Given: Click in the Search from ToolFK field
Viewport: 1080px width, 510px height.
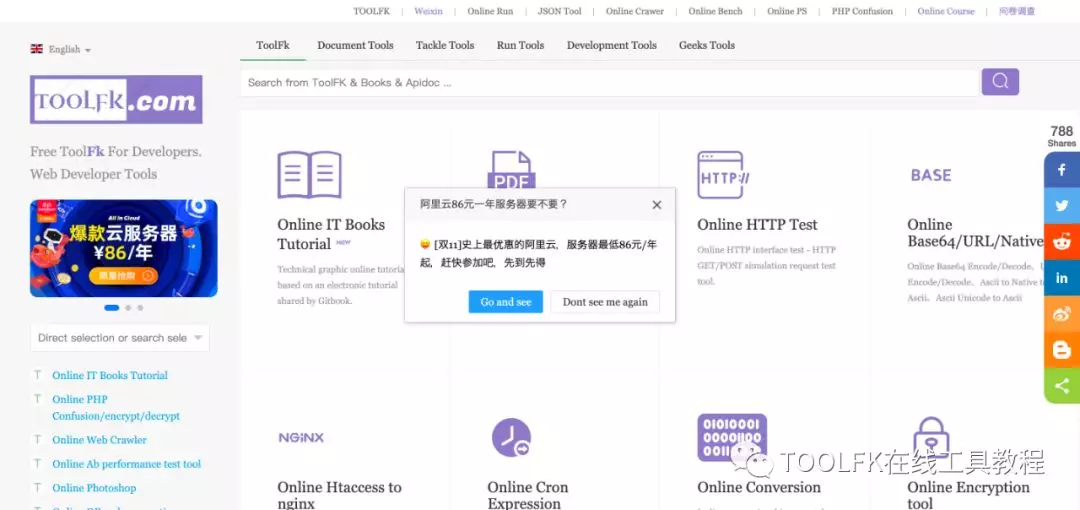Looking at the screenshot, I should click(x=610, y=83).
